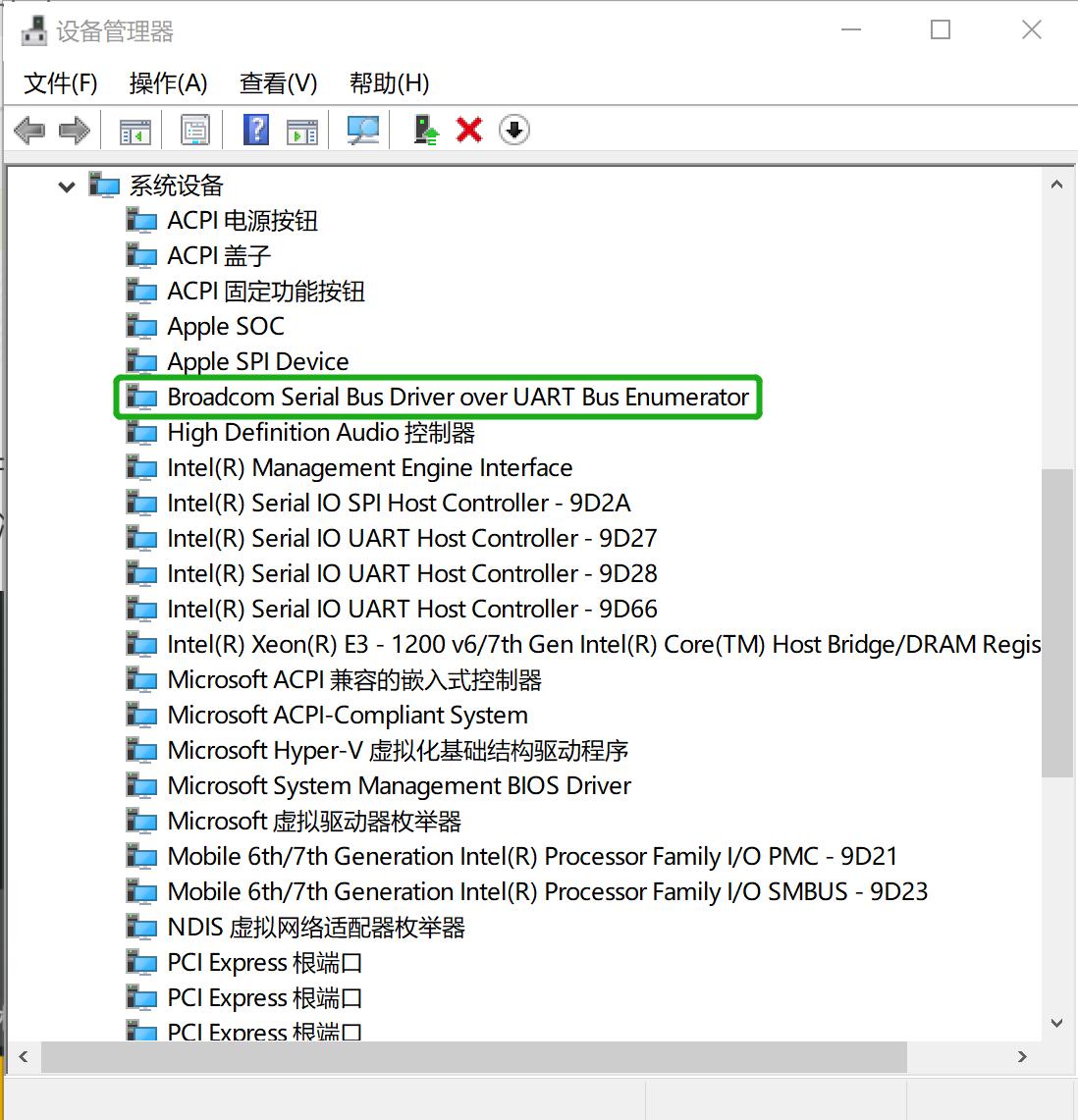
Task: Click red X Uninstall device icon
Action: pos(469,130)
